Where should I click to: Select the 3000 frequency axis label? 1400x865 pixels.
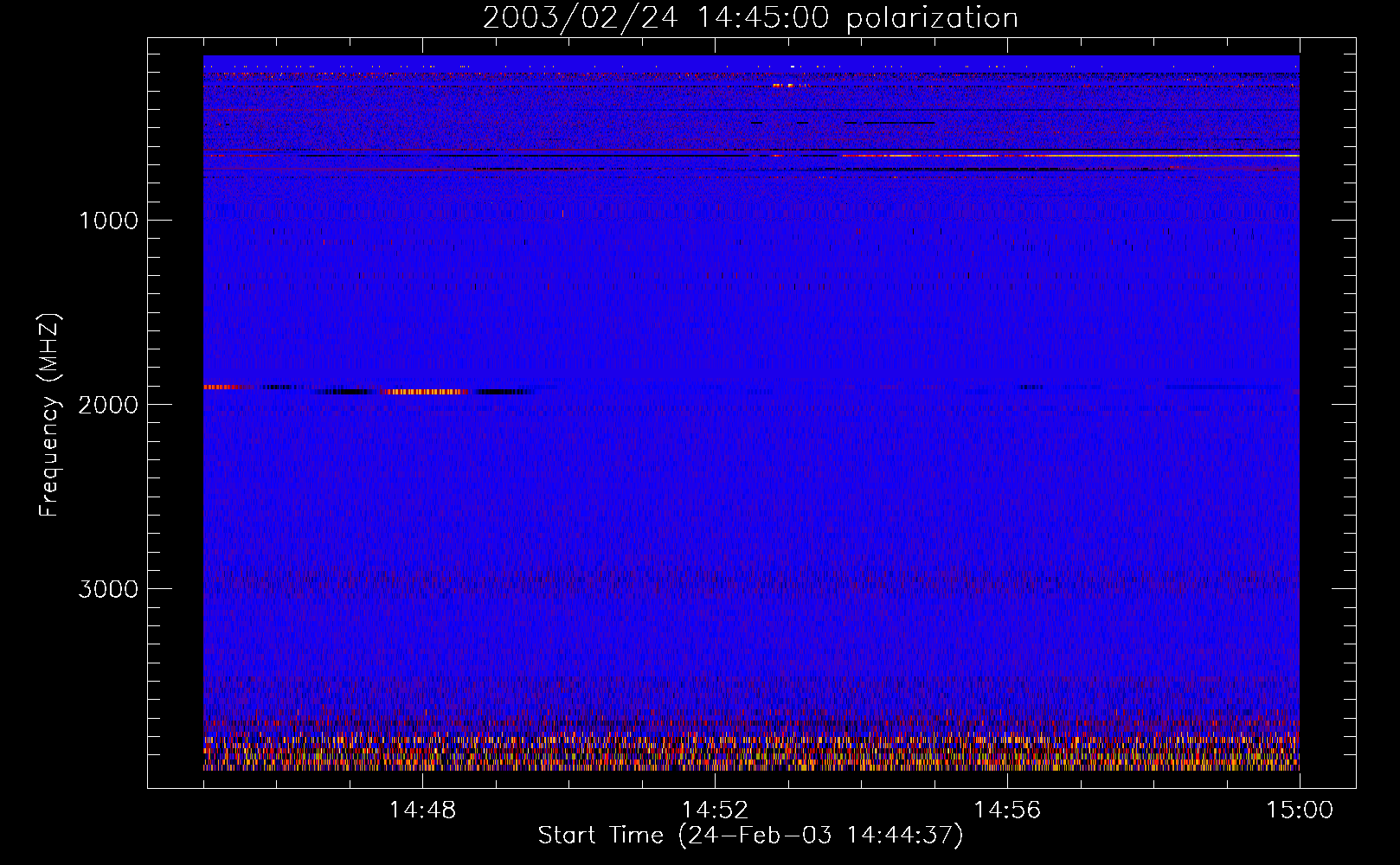pos(108,589)
